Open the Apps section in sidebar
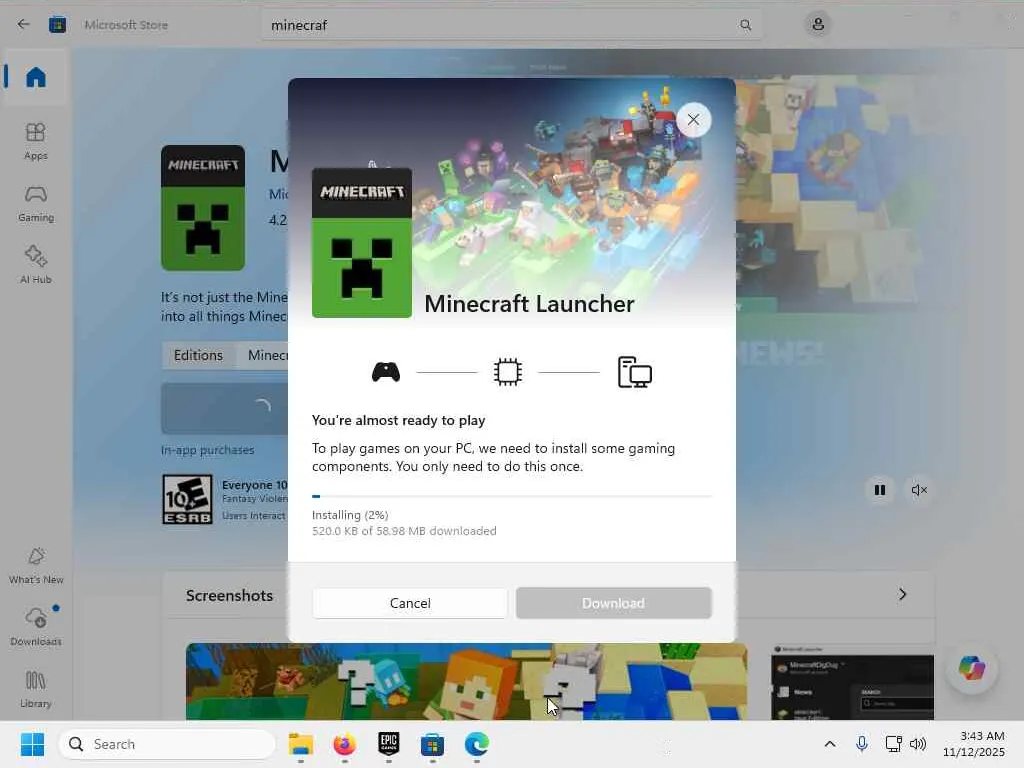 click(36, 141)
